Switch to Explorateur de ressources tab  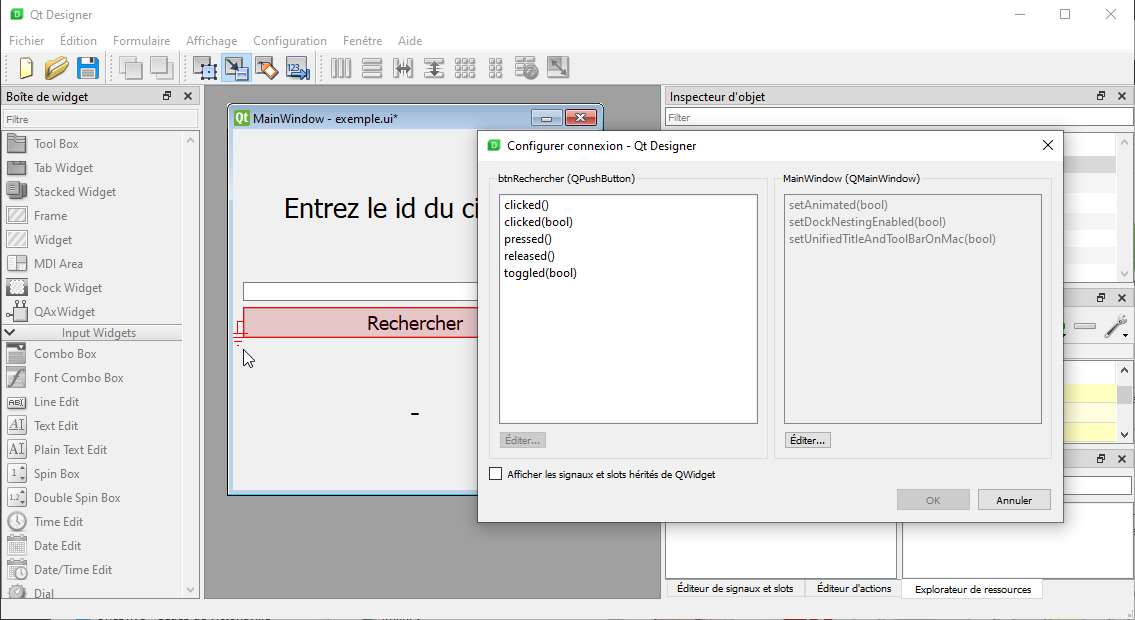pos(973,589)
